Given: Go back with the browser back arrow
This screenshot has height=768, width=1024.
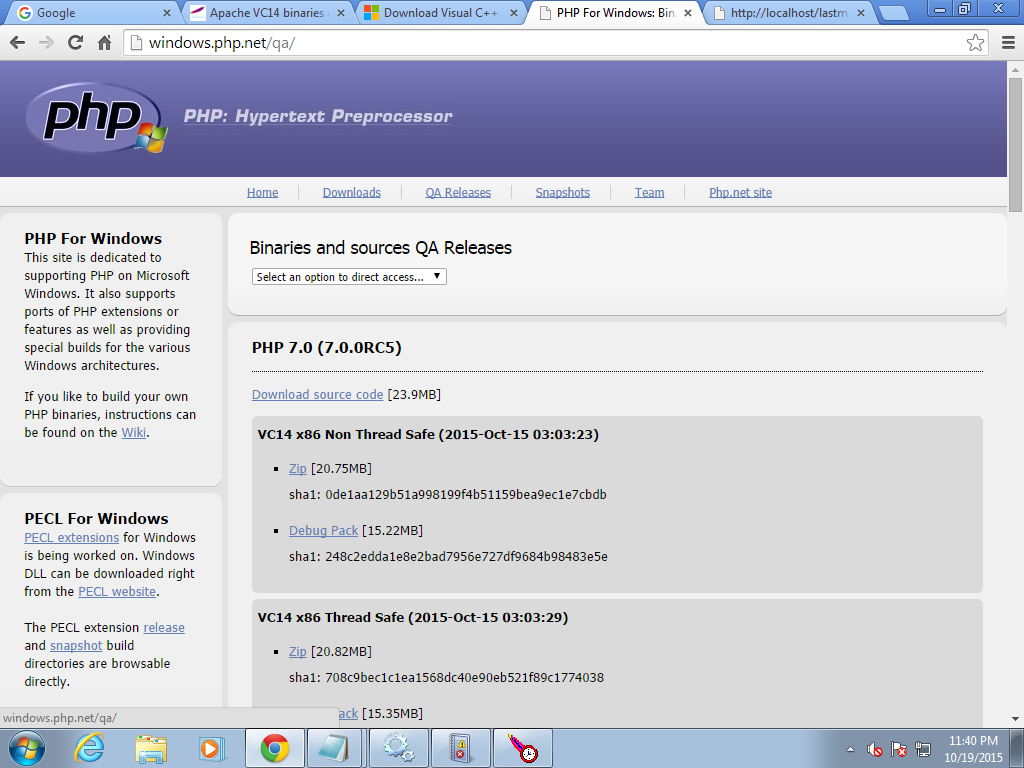Looking at the screenshot, I should tap(18, 43).
